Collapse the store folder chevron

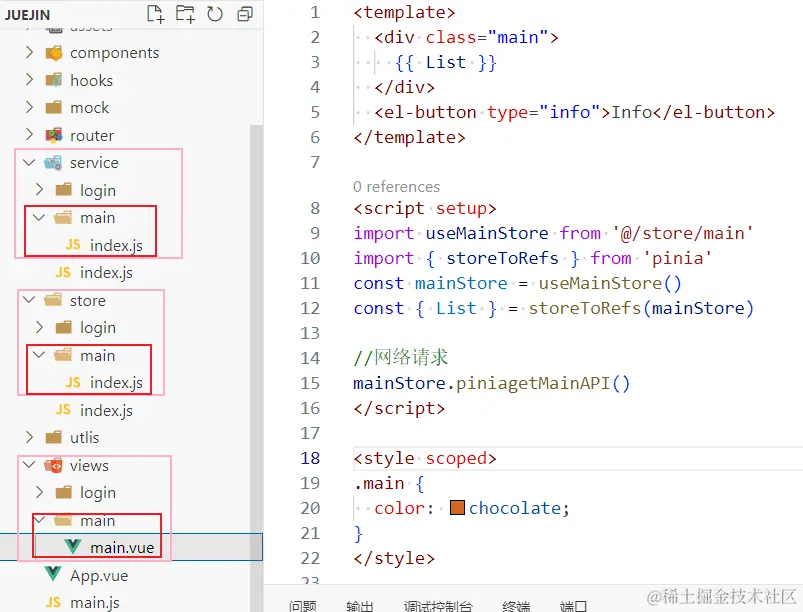point(29,300)
